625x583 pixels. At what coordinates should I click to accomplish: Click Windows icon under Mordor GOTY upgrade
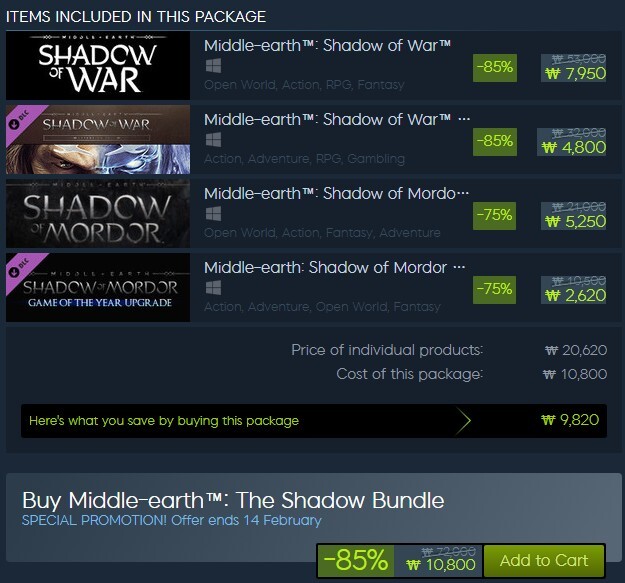(x=213, y=288)
